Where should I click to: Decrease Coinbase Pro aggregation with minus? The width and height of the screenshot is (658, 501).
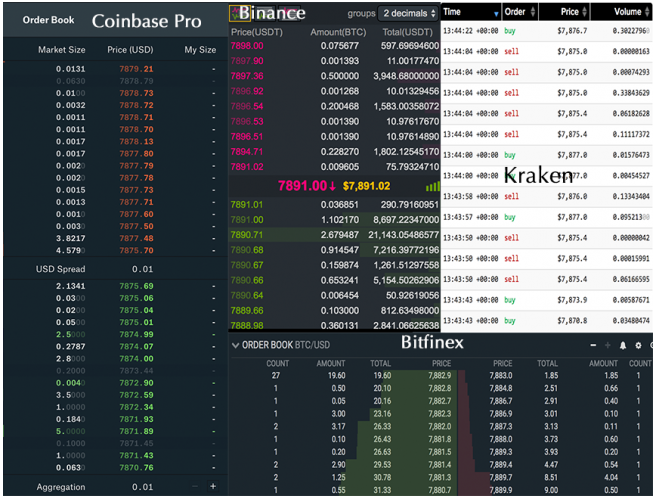(x=195, y=486)
